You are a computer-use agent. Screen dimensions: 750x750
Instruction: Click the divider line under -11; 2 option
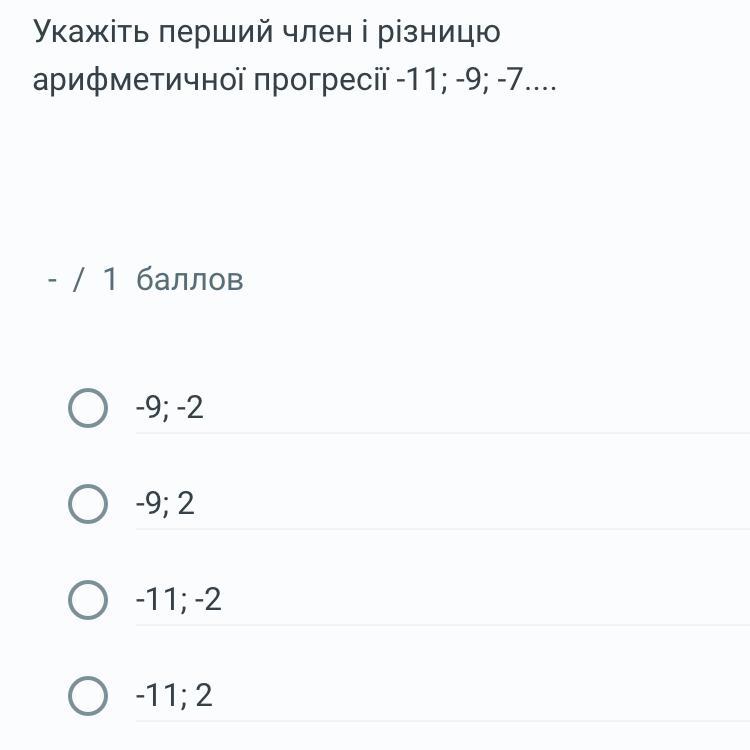[x=442, y=721]
